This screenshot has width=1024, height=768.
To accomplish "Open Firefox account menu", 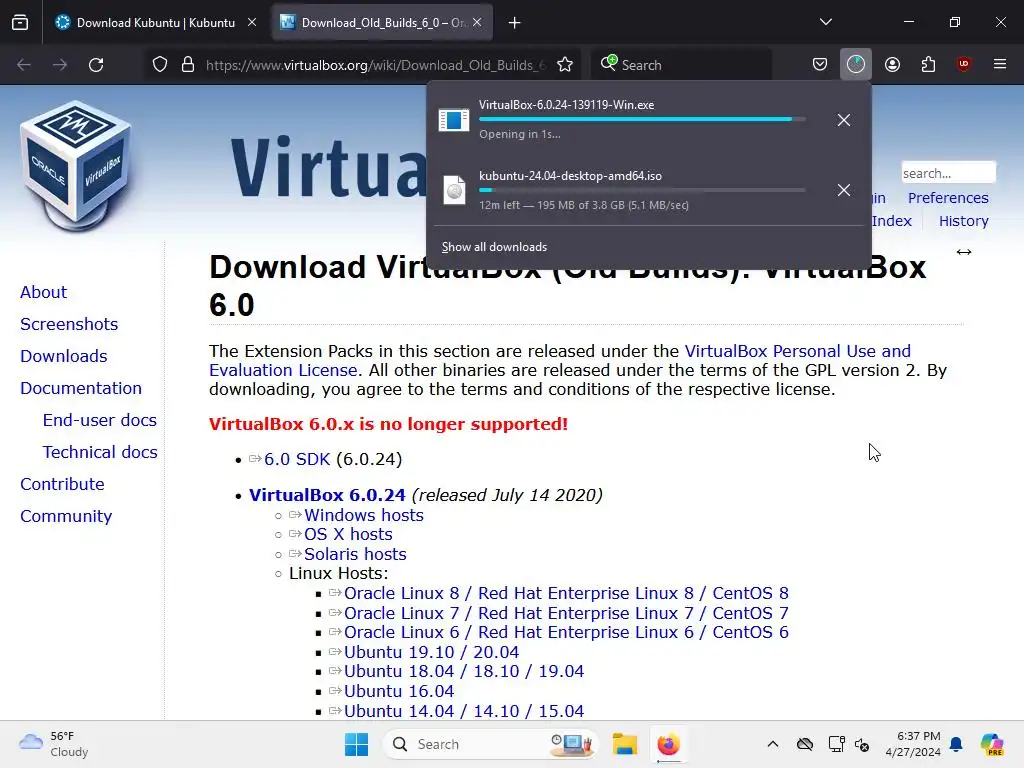I will (x=892, y=65).
